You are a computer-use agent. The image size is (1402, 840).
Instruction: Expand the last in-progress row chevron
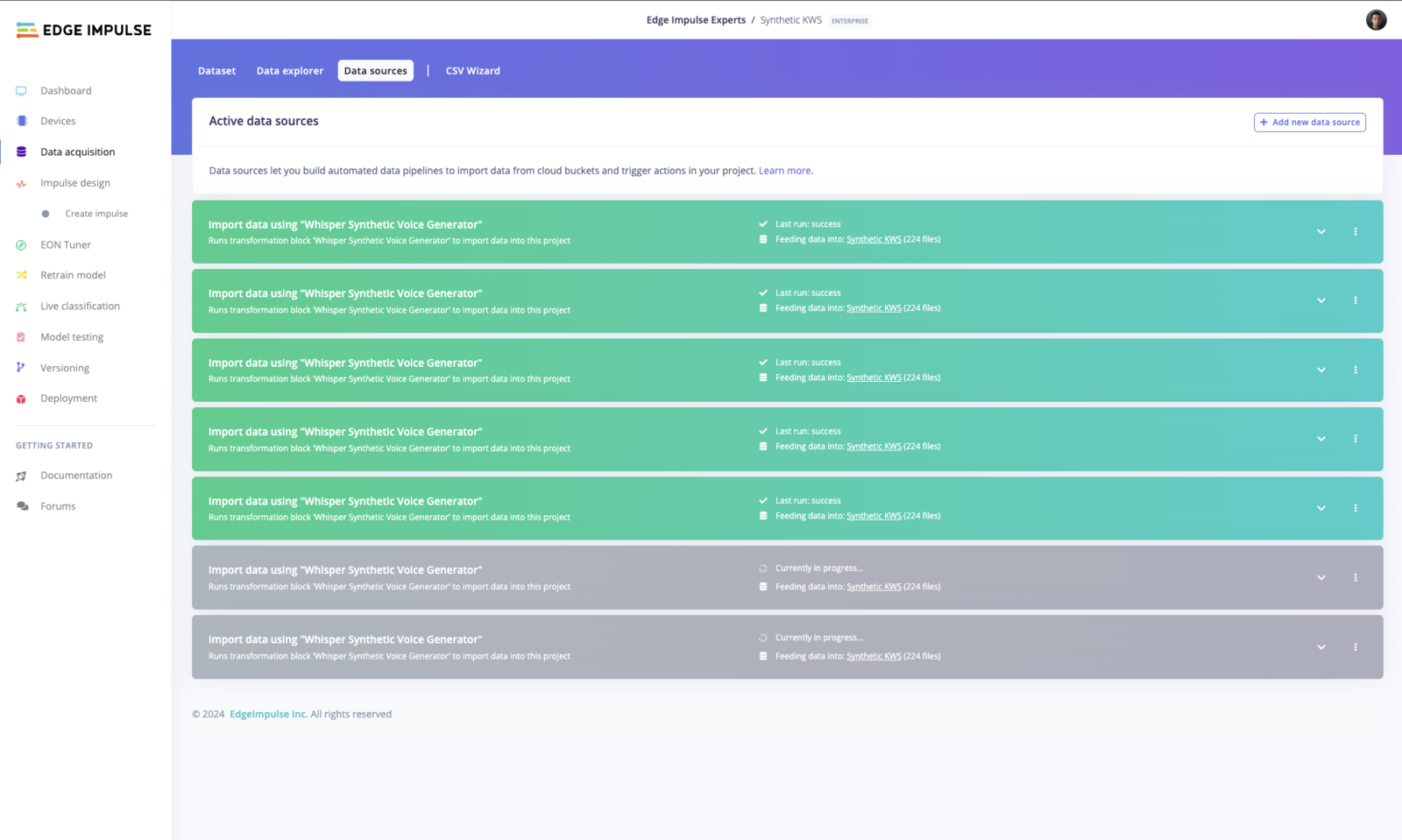coord(1321,647)
